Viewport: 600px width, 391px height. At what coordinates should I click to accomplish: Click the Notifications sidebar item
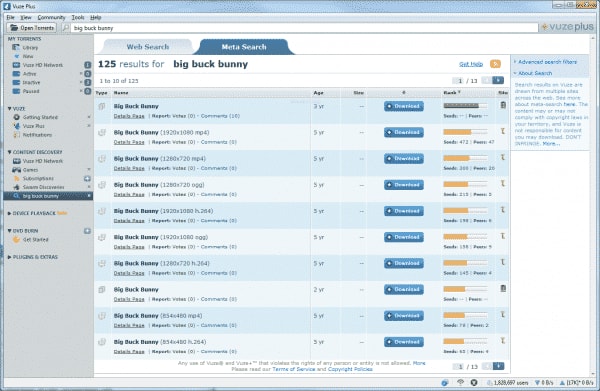point(37,135)
